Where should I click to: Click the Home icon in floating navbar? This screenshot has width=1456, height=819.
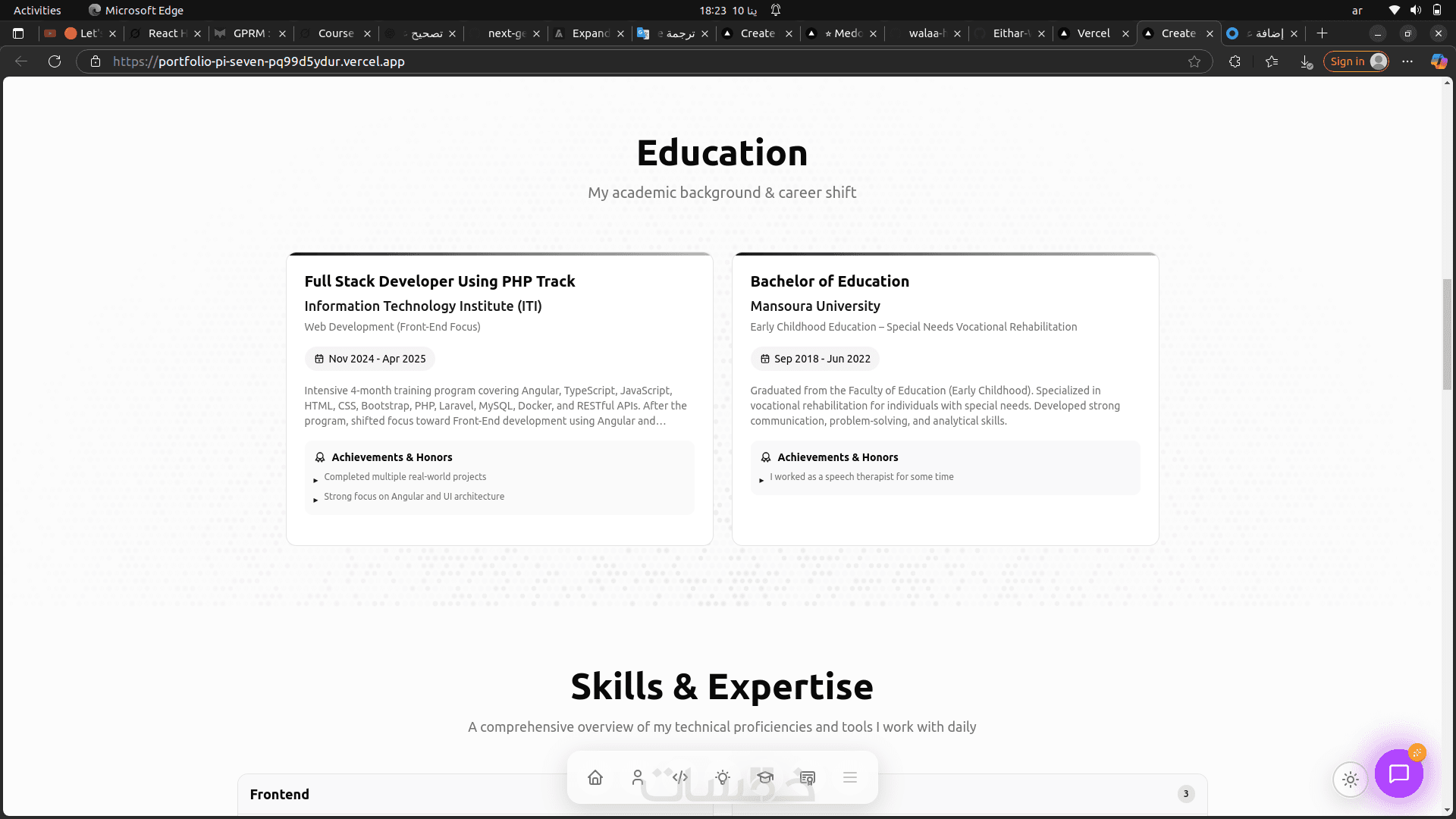coord(595,777)
